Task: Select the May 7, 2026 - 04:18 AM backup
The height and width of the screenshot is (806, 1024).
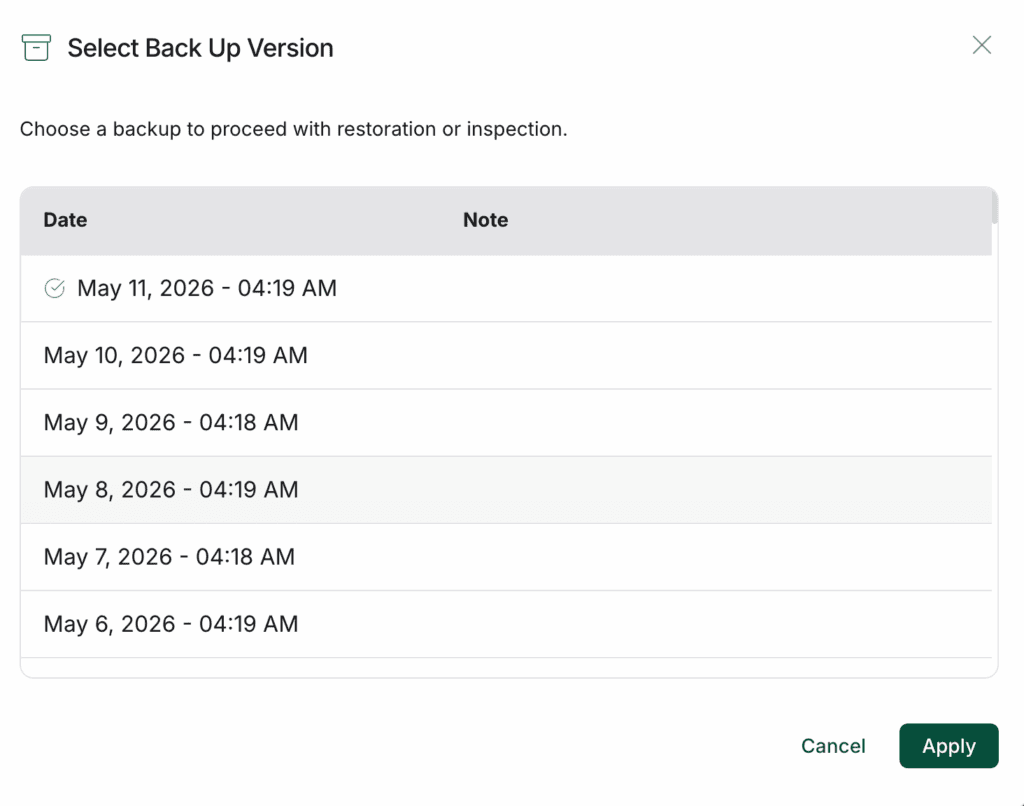Action: coord(506,557)
